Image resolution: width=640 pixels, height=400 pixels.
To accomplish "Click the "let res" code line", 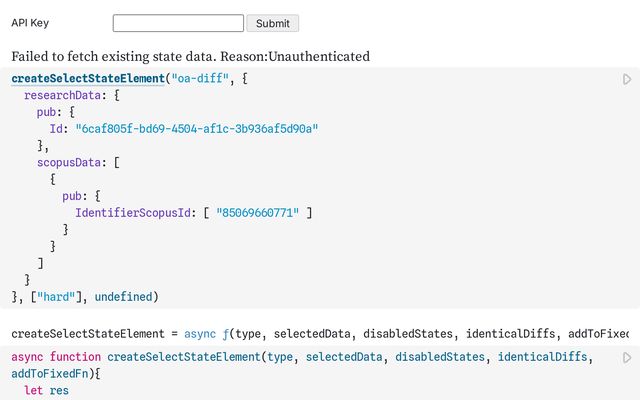I will coord(46,391).
